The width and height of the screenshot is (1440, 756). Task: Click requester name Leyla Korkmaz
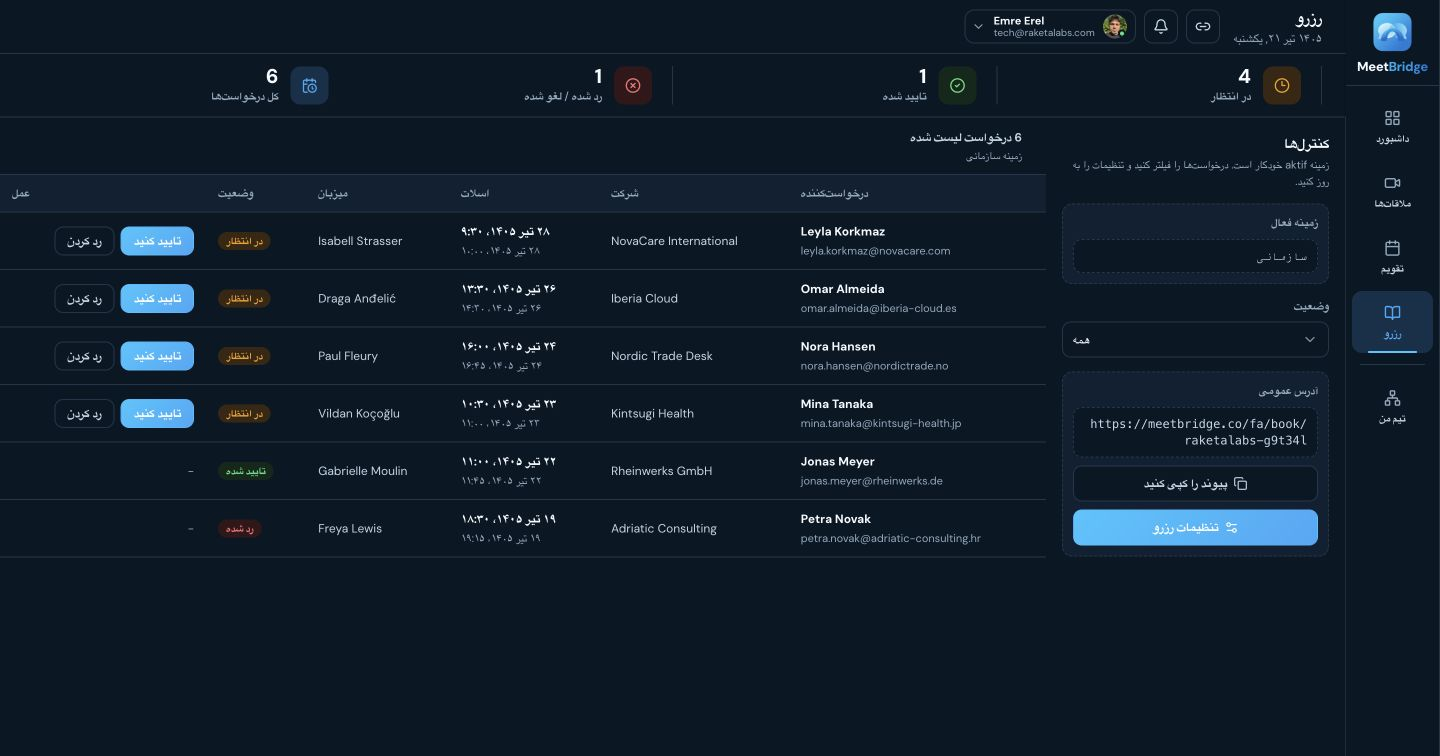tap(843, 232)
